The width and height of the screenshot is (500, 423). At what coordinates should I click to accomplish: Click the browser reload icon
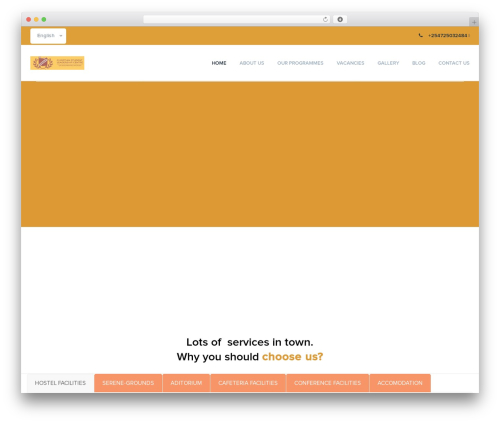point(325,20)
